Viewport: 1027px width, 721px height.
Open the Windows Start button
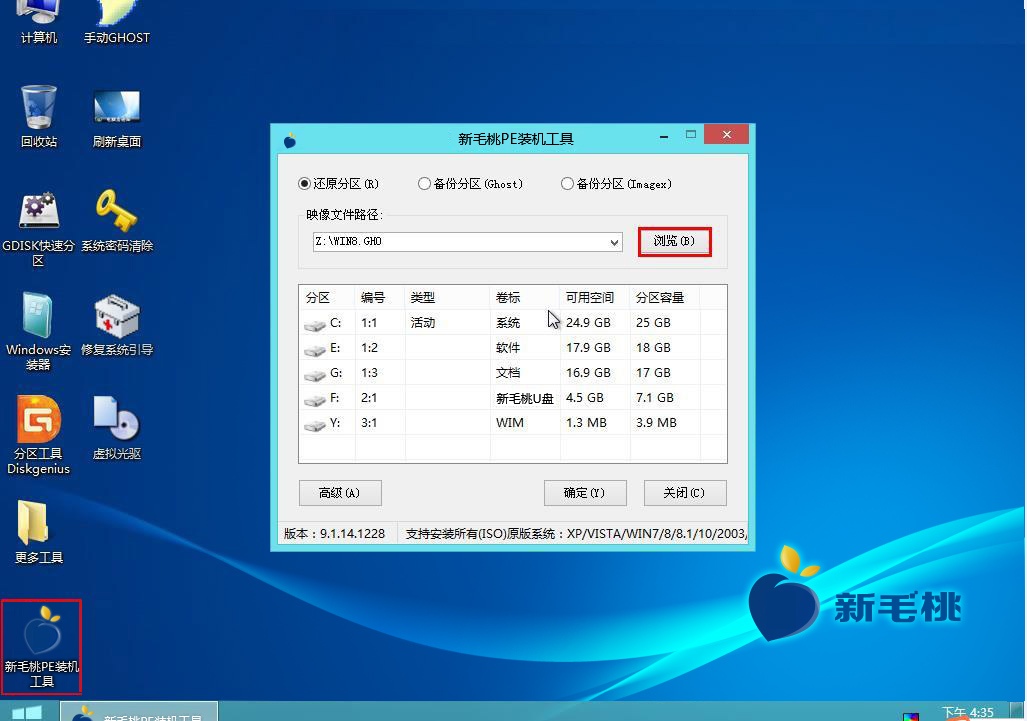[28, 712]
